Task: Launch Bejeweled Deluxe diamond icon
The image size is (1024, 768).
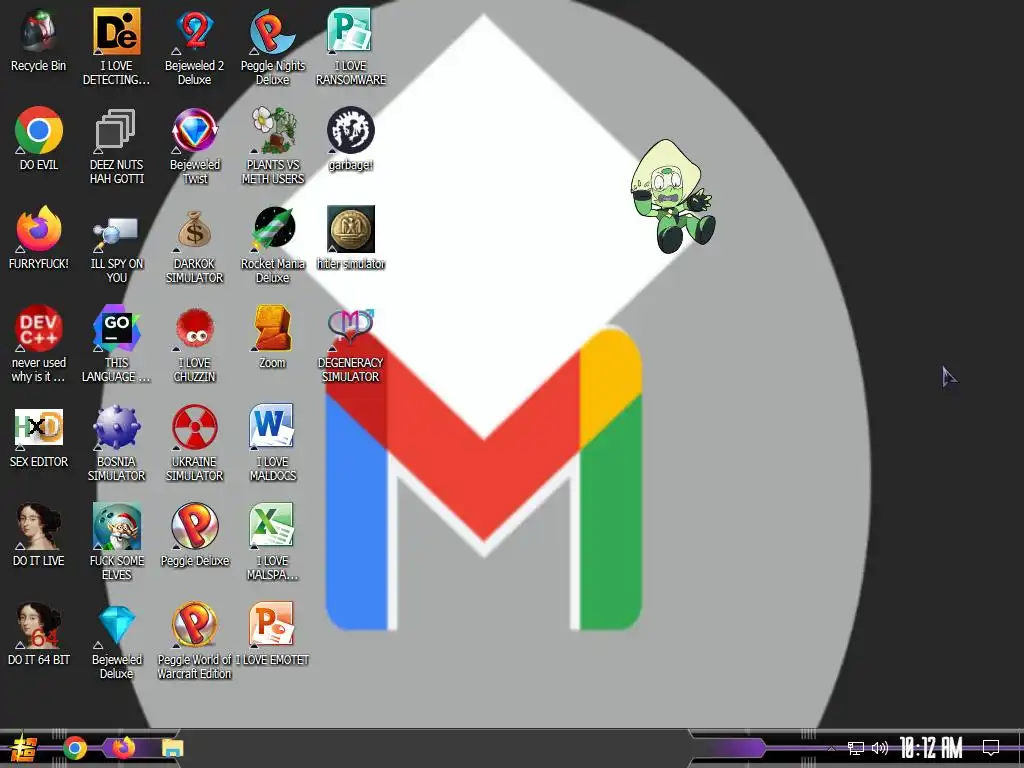Action: (116, 626)
